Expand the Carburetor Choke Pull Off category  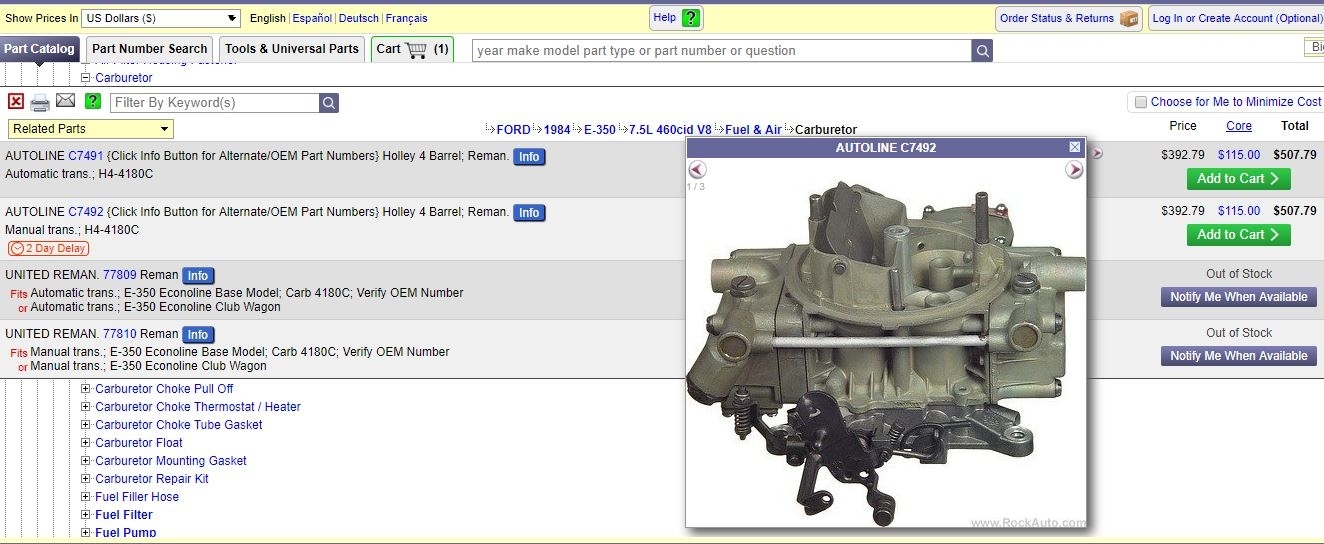(86, 389)
